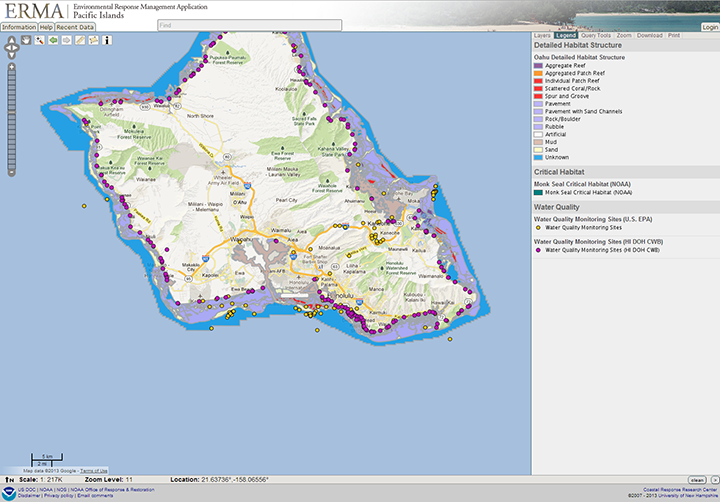Click 'Spur and Groove' legend entry

tap(567, 96)
